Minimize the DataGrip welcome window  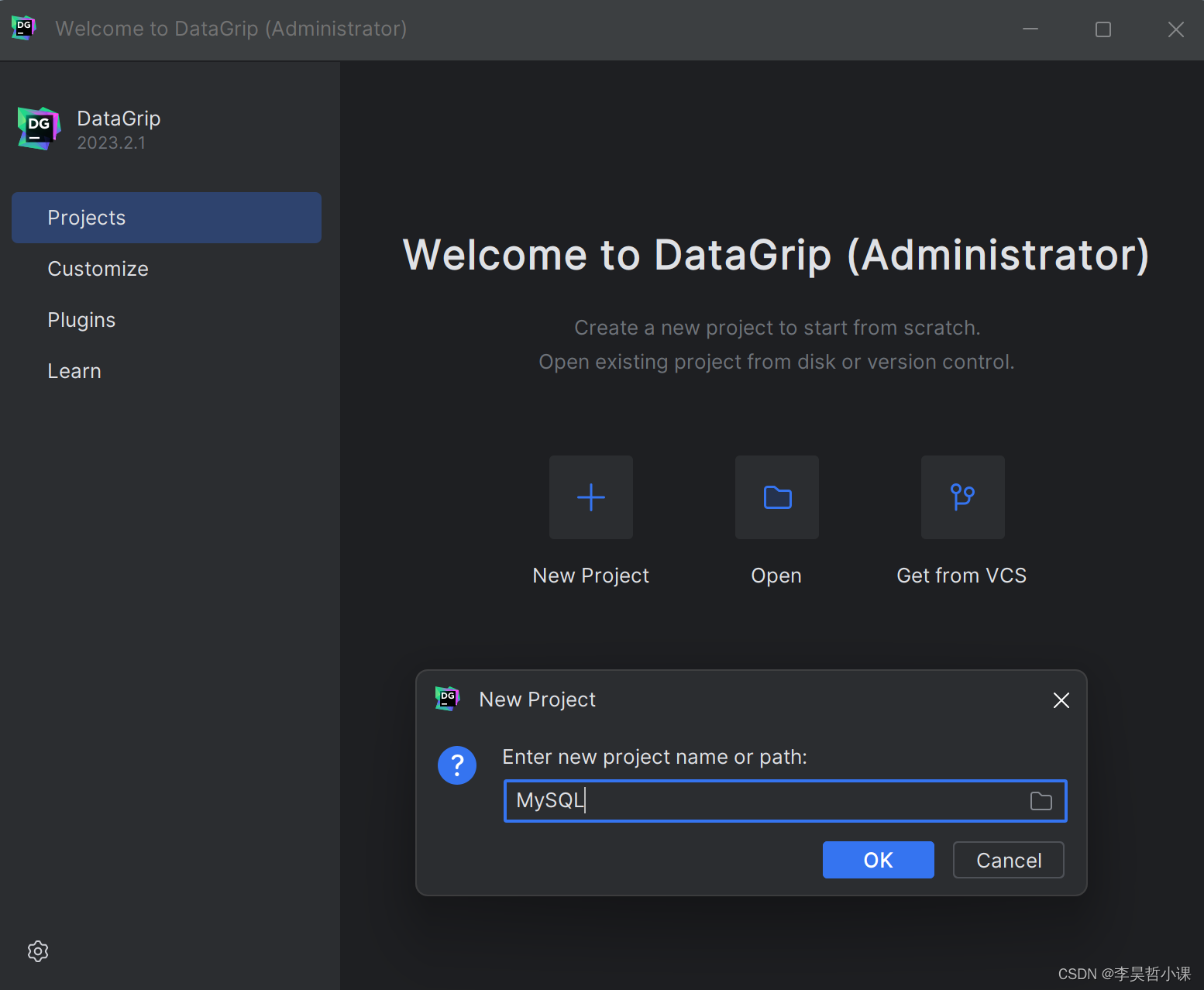tap(1030, 29)
